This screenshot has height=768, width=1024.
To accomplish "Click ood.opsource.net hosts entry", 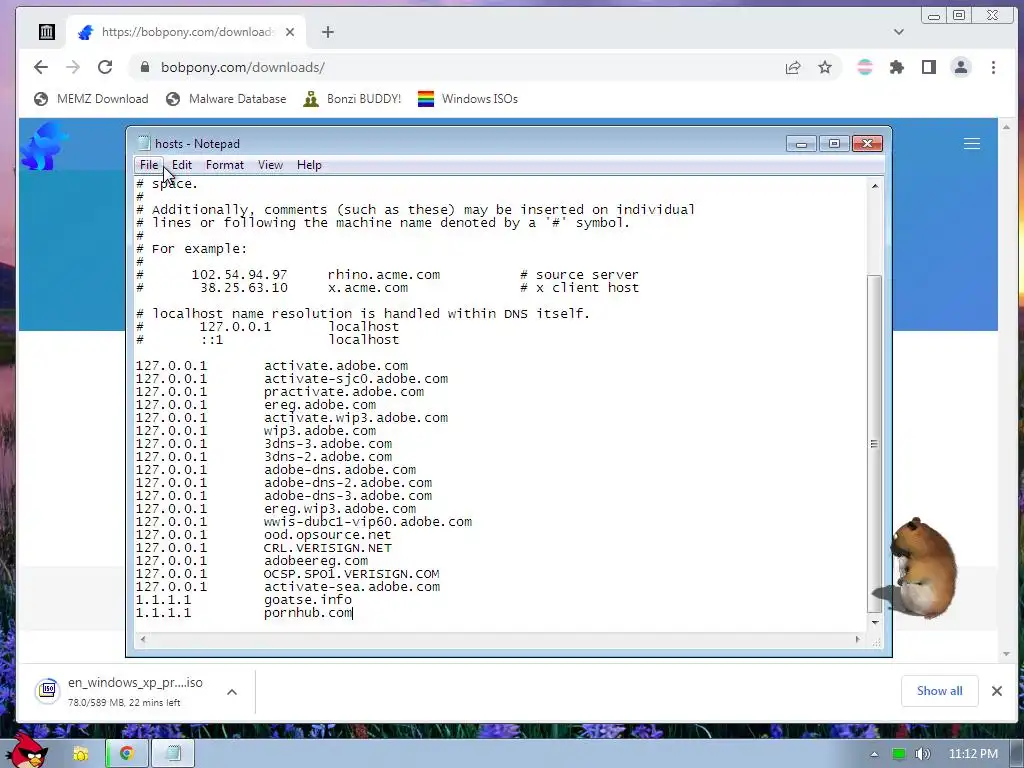I will click(263, 535).
